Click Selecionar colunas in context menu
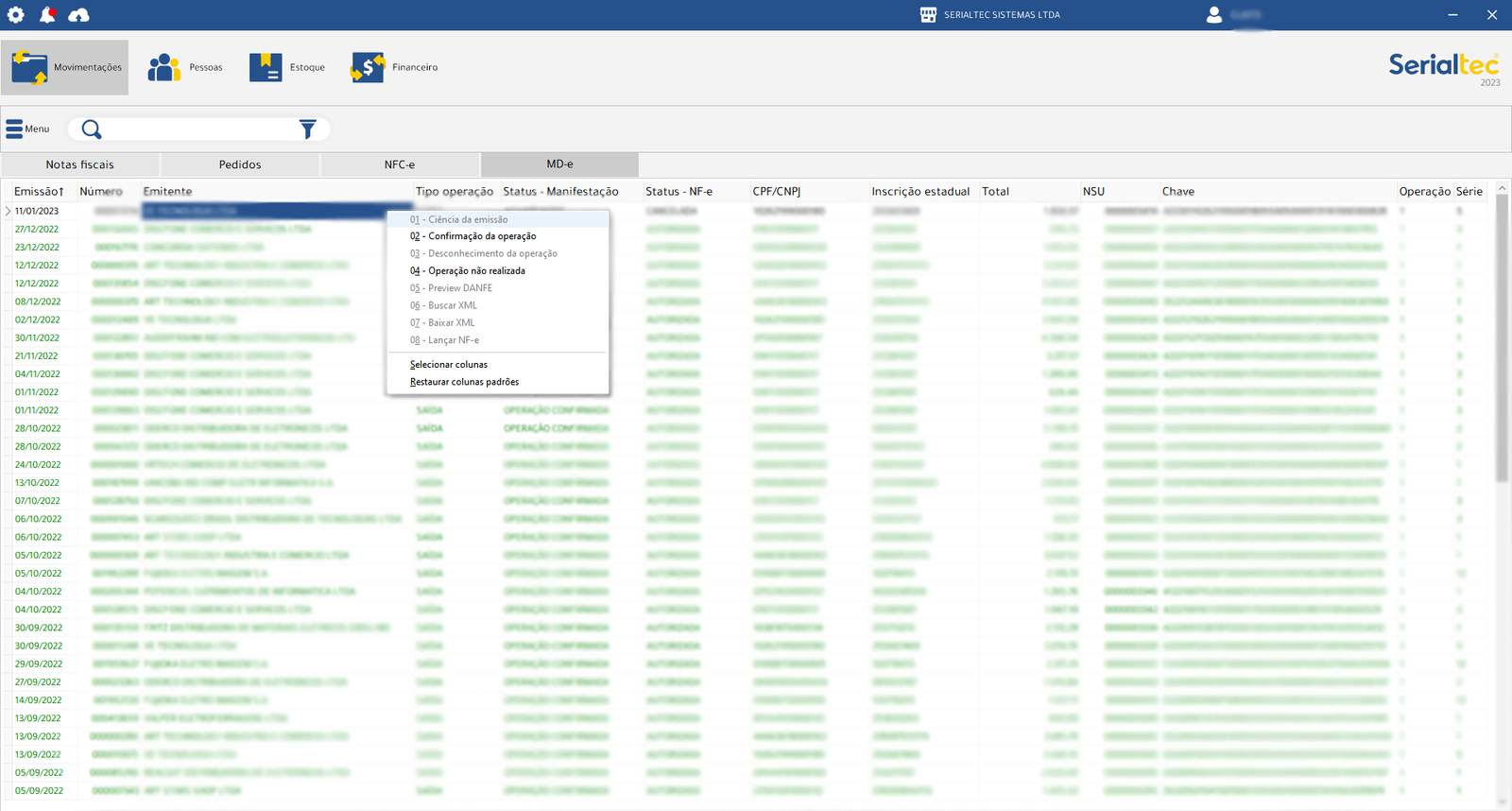This screenshot has width=1512, height=811. point(498,365)
